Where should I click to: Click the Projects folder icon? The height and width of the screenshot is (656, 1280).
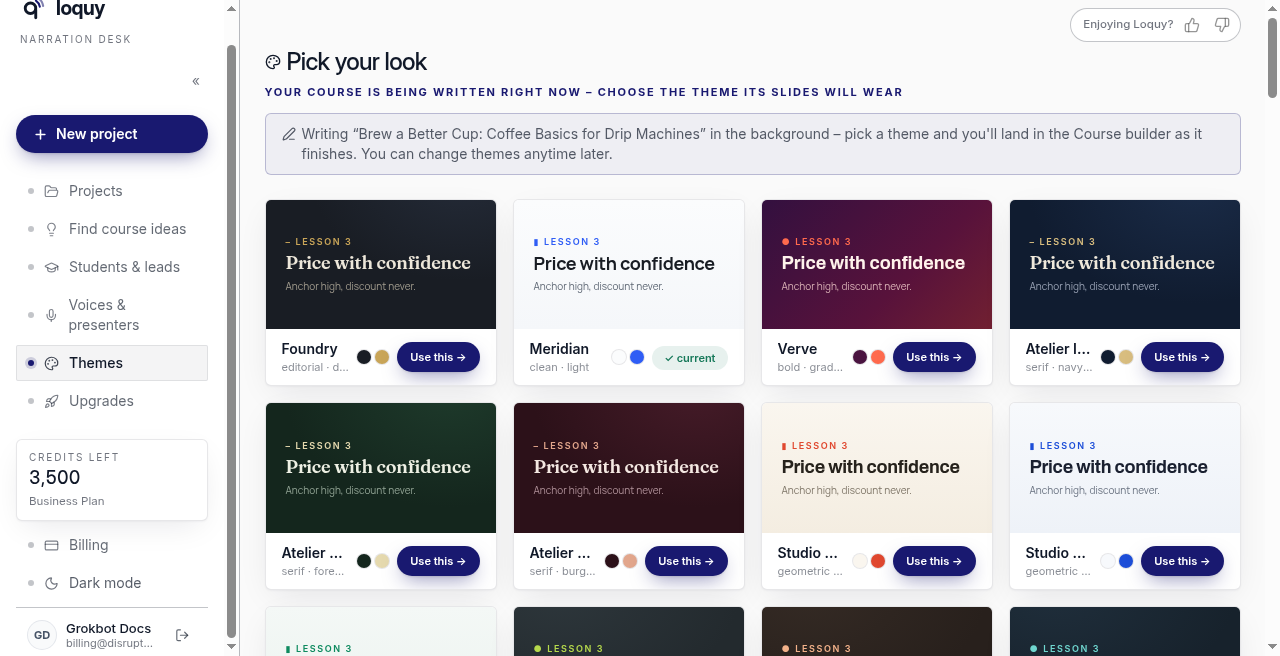52,191
